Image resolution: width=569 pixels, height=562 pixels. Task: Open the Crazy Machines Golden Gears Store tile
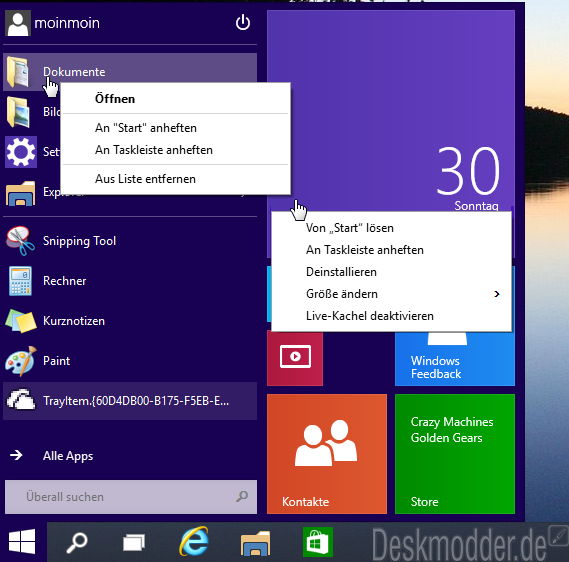[455, 454]
